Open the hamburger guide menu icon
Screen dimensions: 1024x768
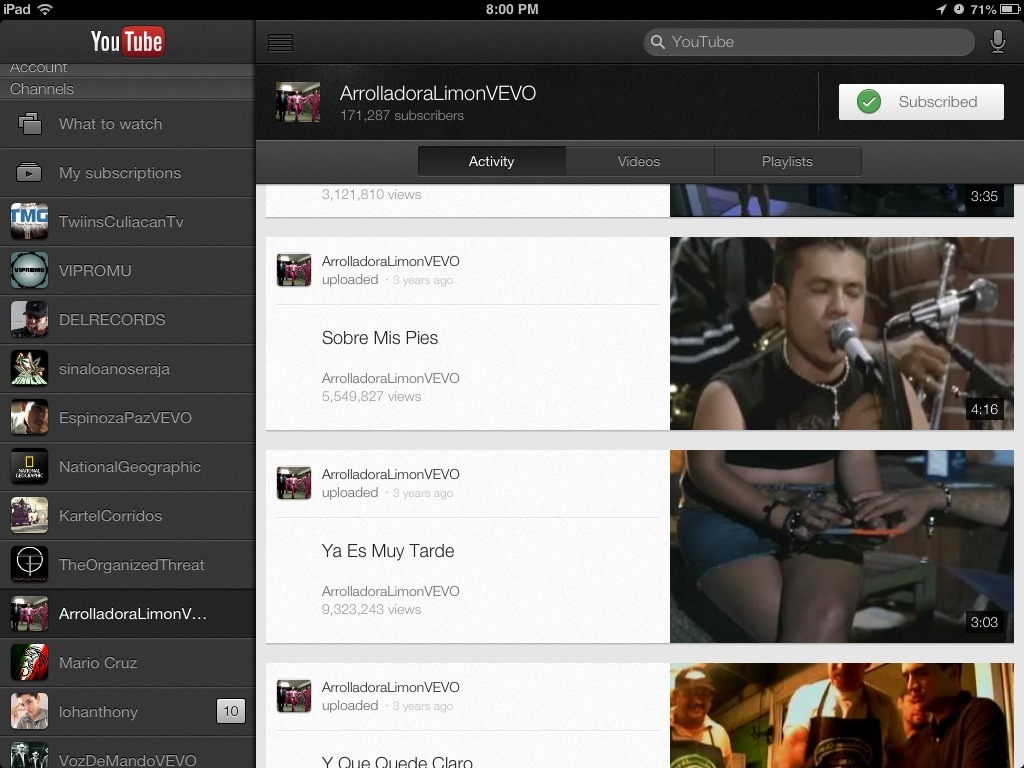click(280, 42)
